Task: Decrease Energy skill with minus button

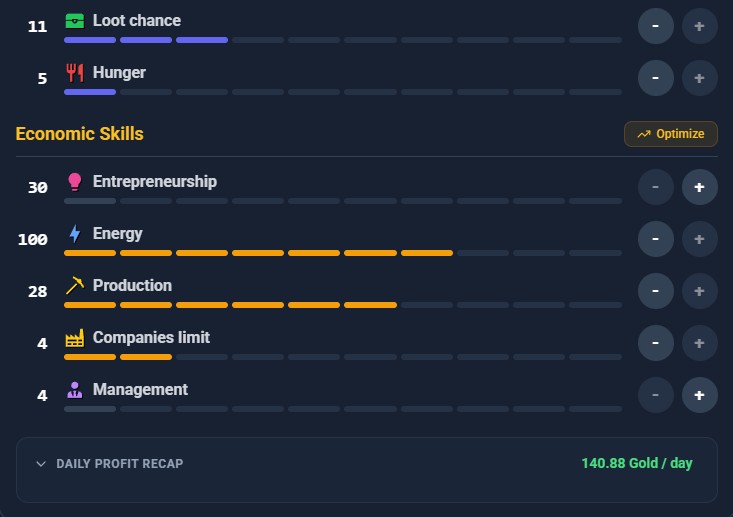Action: coord(655,239)
